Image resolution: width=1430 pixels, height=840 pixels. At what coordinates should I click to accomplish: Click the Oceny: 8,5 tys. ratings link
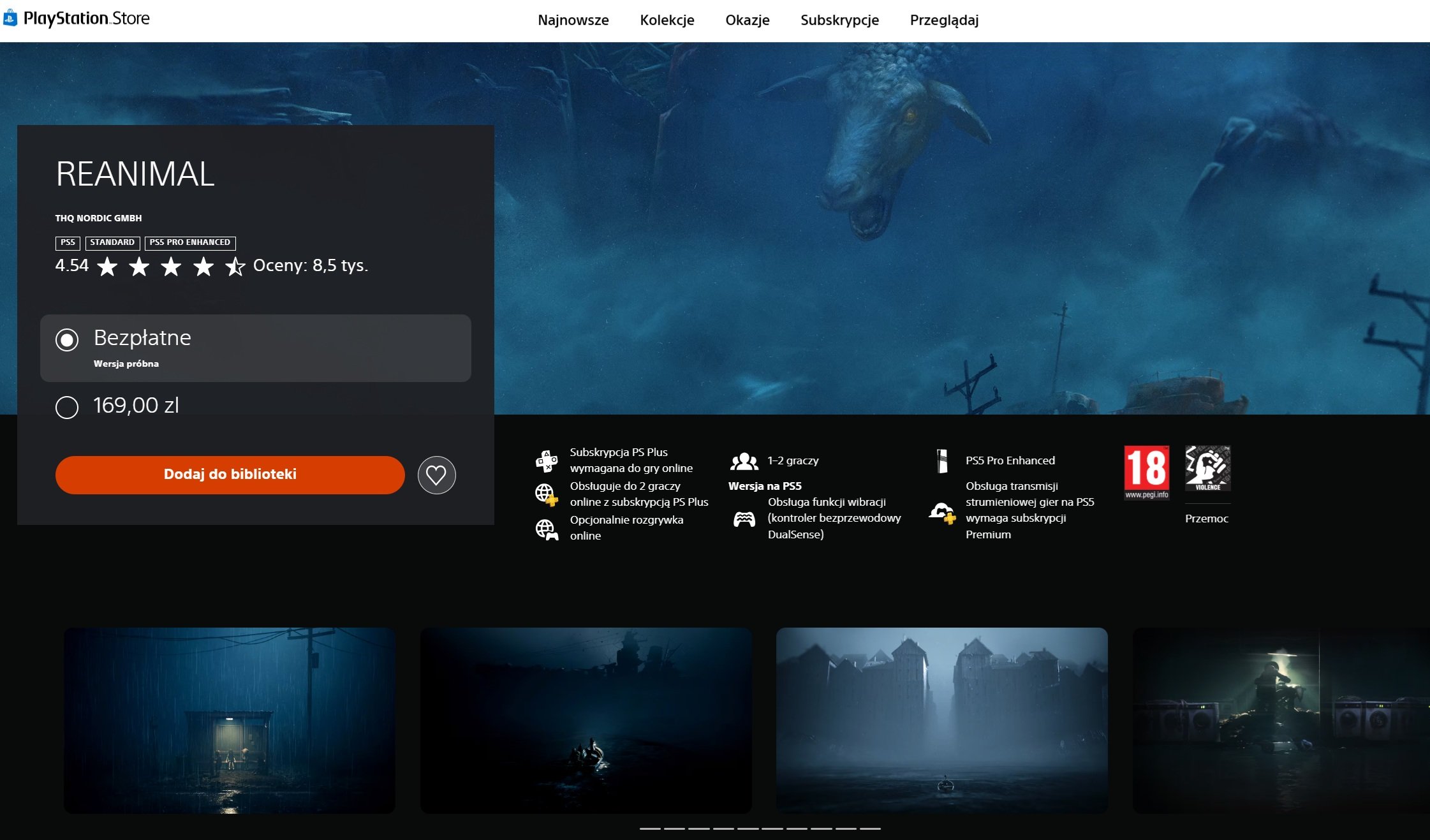[x=310, y=265]
